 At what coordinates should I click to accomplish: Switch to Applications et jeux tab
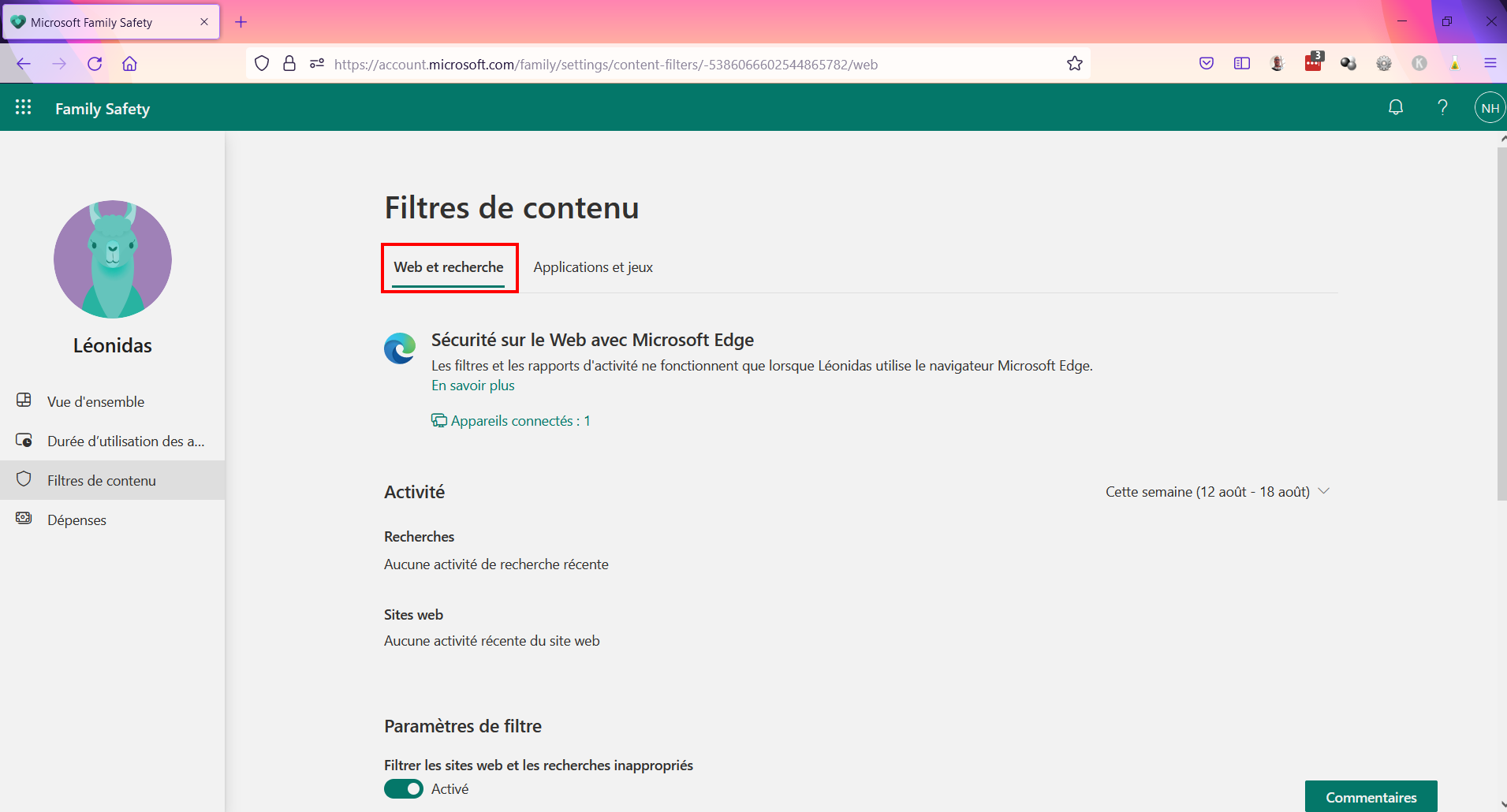(x=593, y=268)
